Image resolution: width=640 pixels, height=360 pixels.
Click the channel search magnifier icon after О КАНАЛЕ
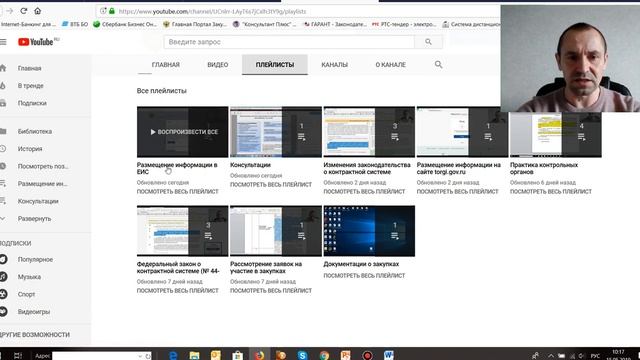click(438, 64)
